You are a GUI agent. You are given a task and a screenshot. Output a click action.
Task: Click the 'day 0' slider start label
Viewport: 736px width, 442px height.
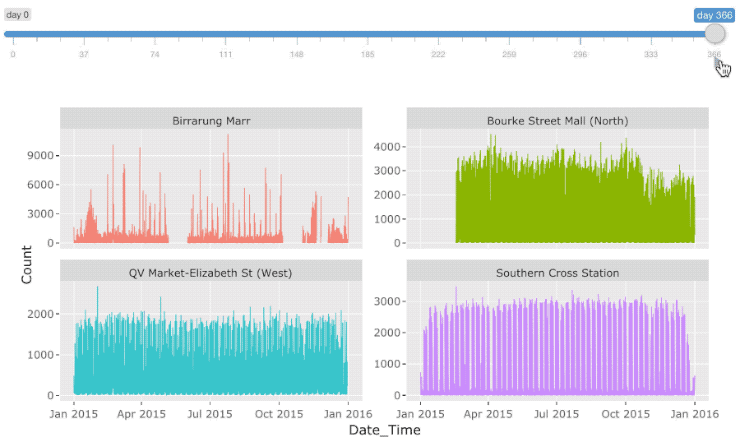[18, 15]
